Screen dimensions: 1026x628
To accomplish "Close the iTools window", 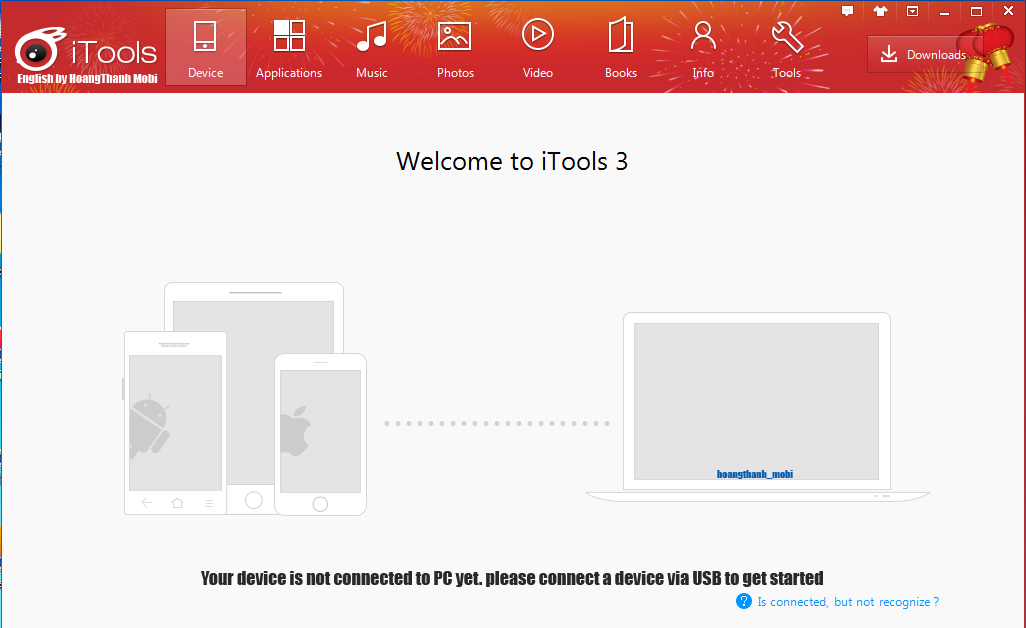I will pos(1008,10).
